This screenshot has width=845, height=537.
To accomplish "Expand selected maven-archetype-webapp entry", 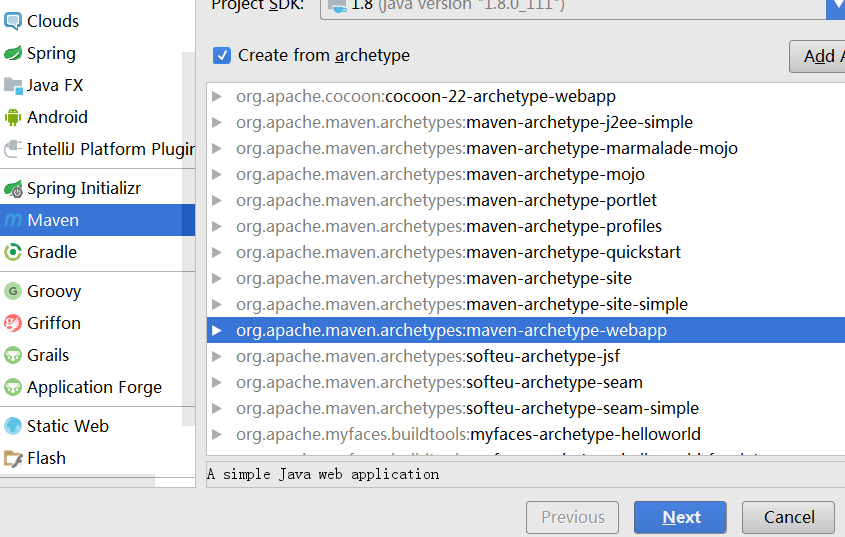I will coord(217,331).
